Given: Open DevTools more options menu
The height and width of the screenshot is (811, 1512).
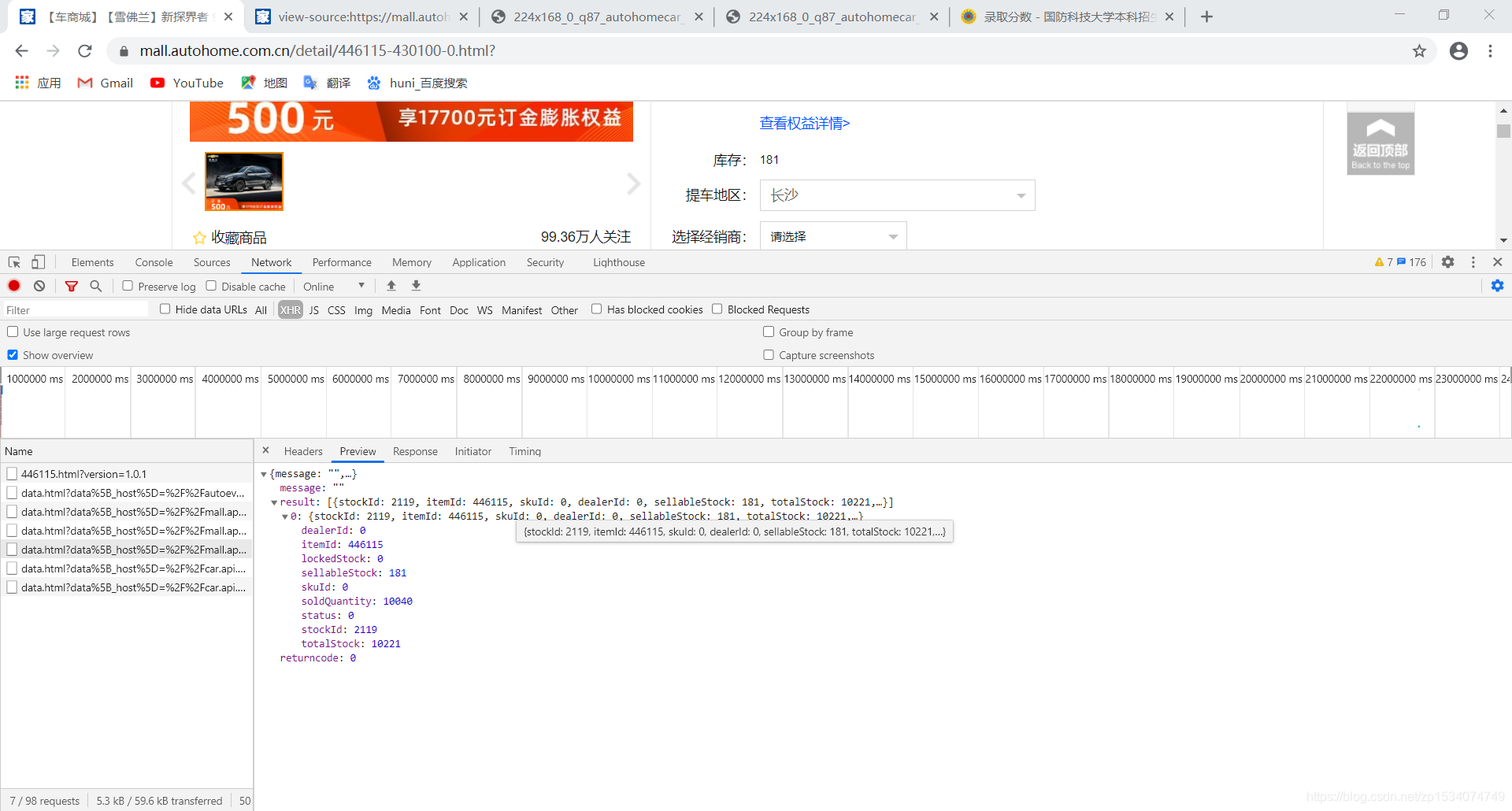Looking at the screenshot, I should pos(1473,262).
